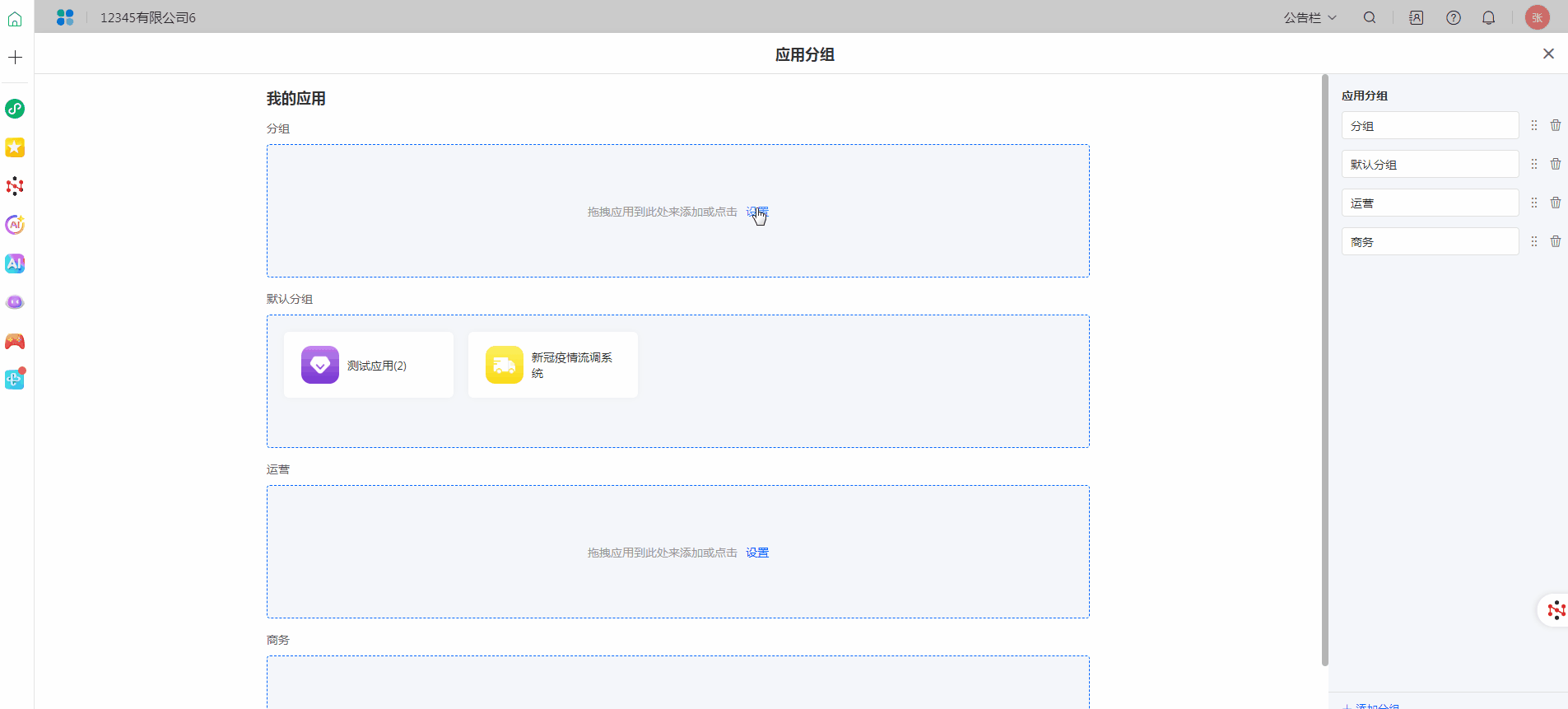Open the help question mark icon
The height and width of the screenshot is (709, 1568).
click(1454, 17)
